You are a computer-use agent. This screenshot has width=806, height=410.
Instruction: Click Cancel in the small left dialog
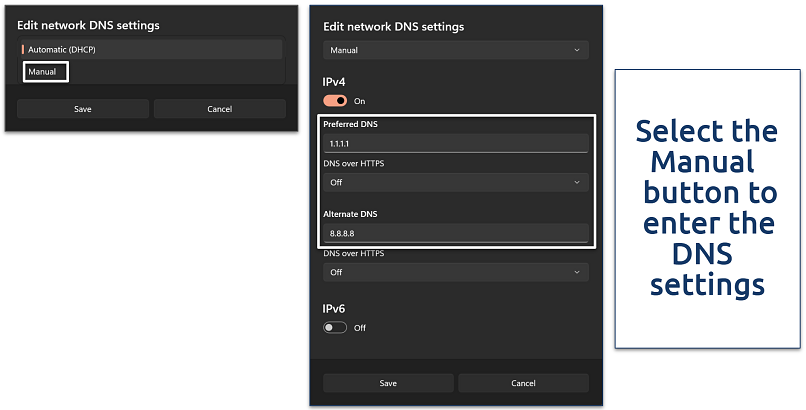pyautogui.click(x=219, y=109)
